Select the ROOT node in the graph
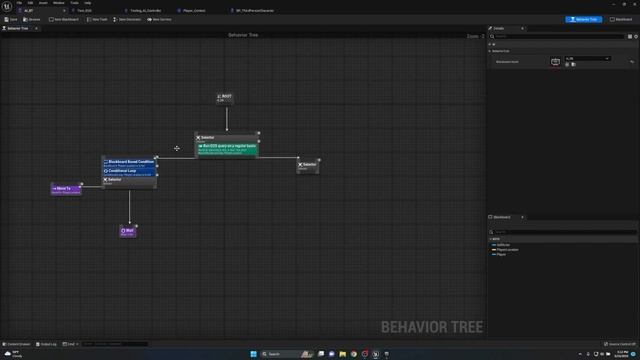This screenshot has height=360, width=640. click(x=225, y=98)
